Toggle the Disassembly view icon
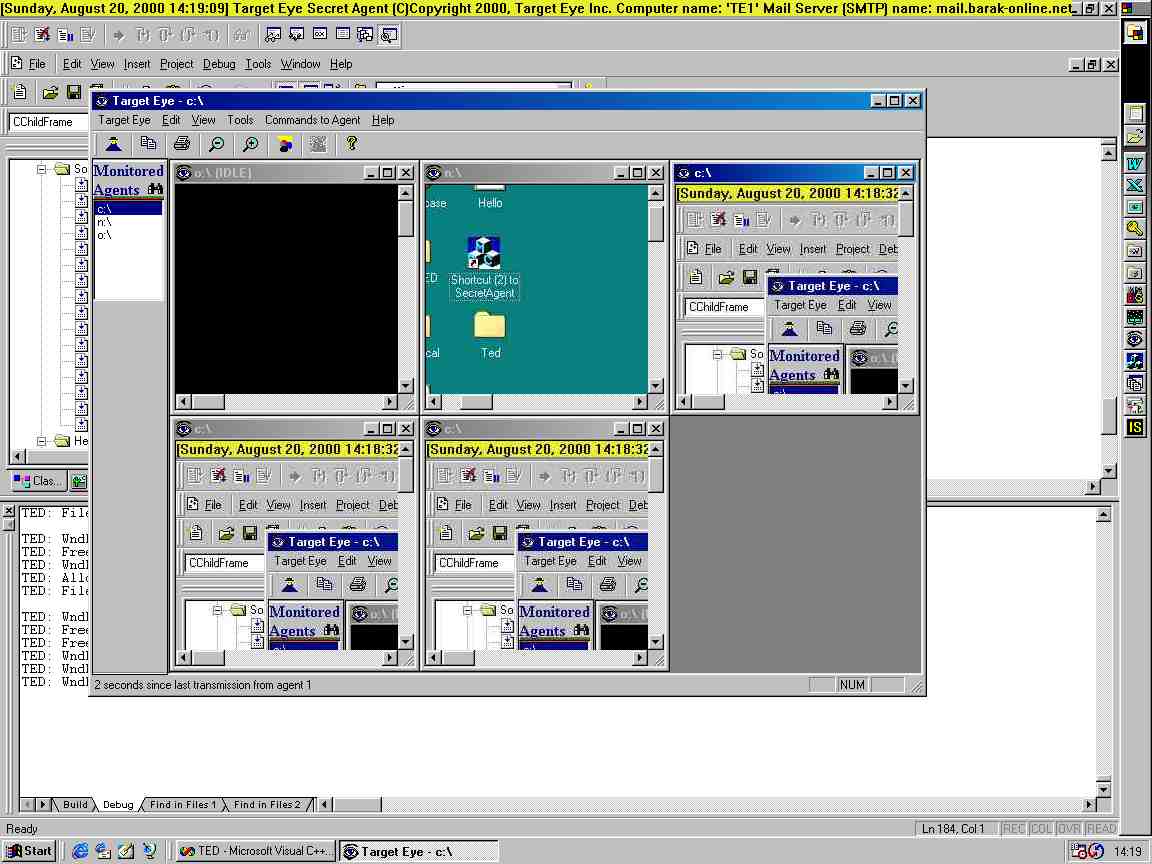This screenshot has width=1152, height=864. [x=389, y=35]
